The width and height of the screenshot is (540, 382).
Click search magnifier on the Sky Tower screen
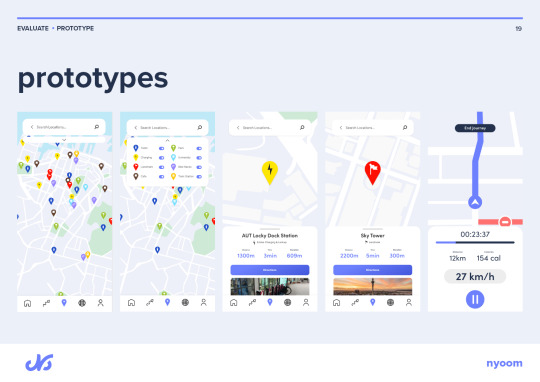(405, 127)
